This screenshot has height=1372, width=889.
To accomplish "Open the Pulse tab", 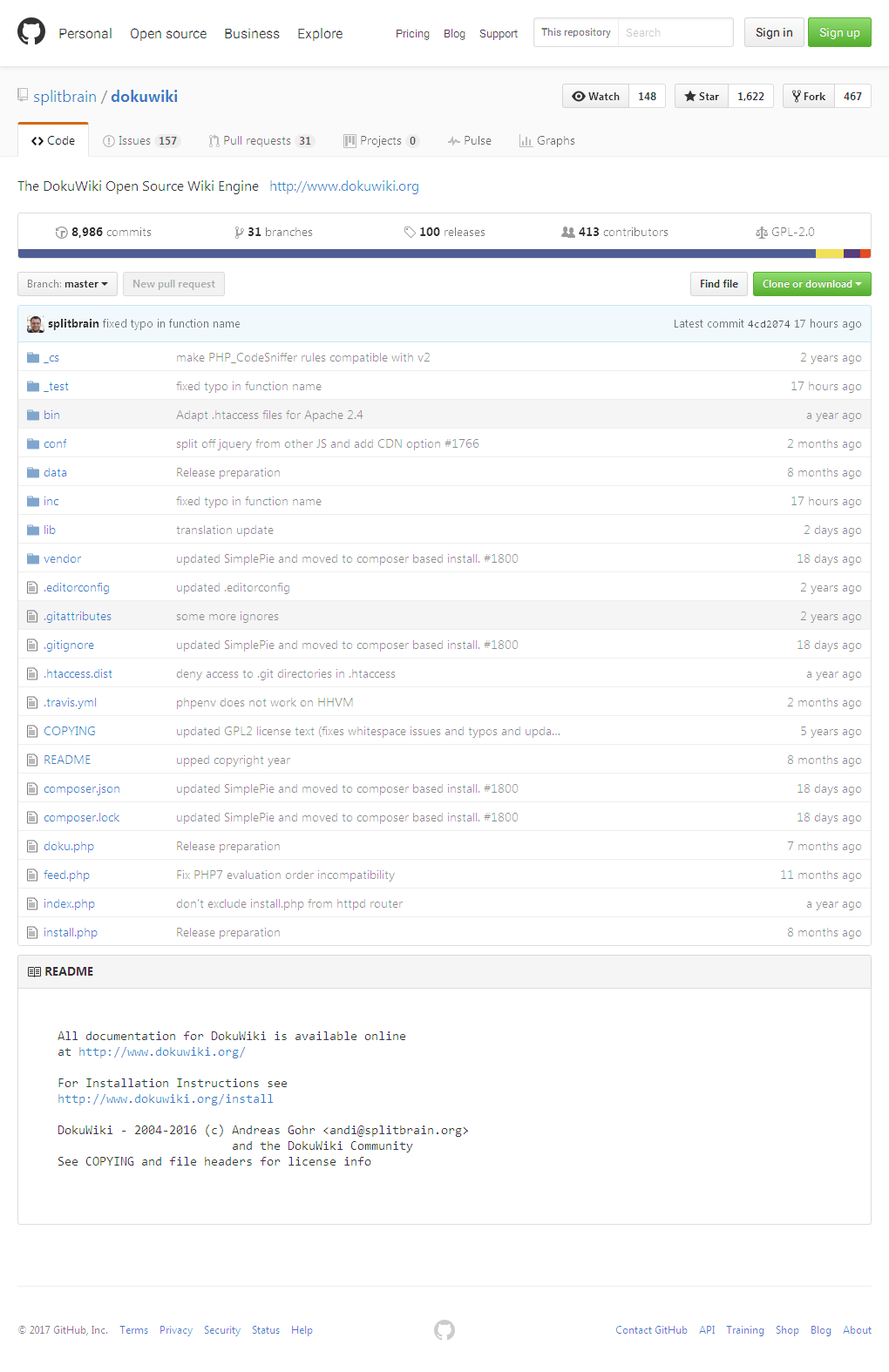I will (x=470, y=140).
